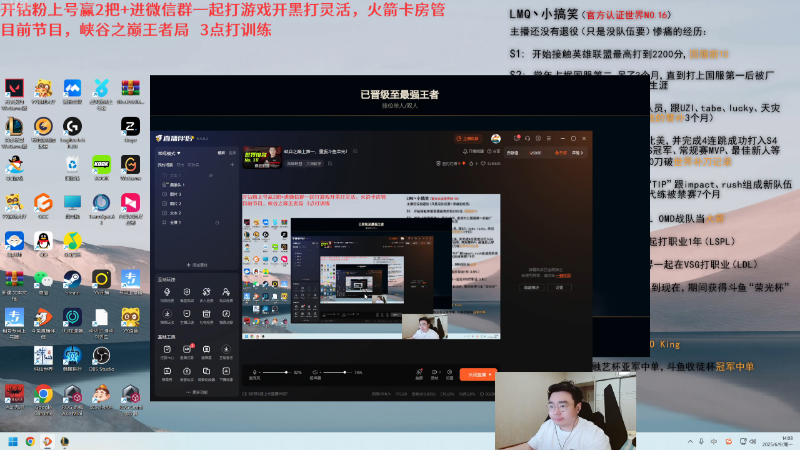Open the KOOK desktop shortcut

click(102, 165)
